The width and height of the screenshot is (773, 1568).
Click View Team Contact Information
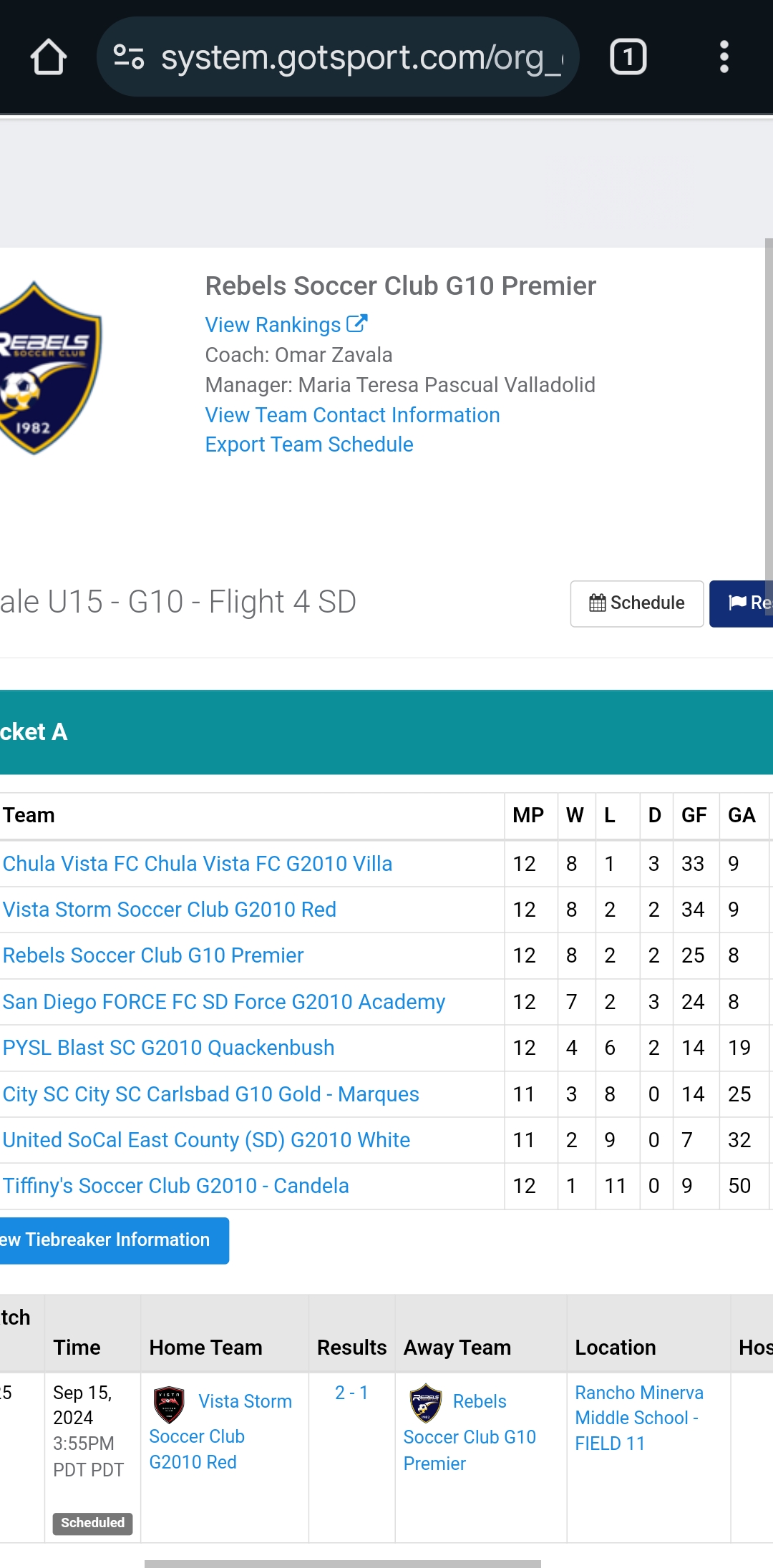click(x=352, y=415)
